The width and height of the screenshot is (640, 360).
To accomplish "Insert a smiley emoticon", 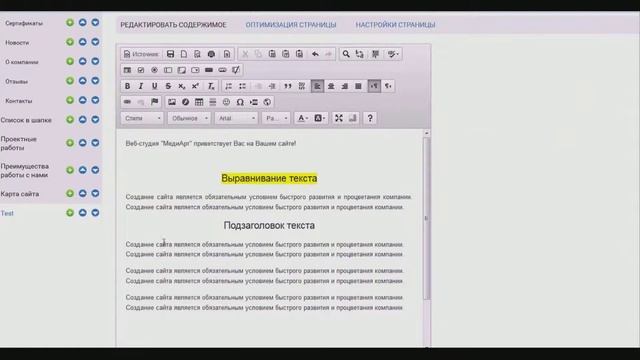I will click(x=226, y=102).
